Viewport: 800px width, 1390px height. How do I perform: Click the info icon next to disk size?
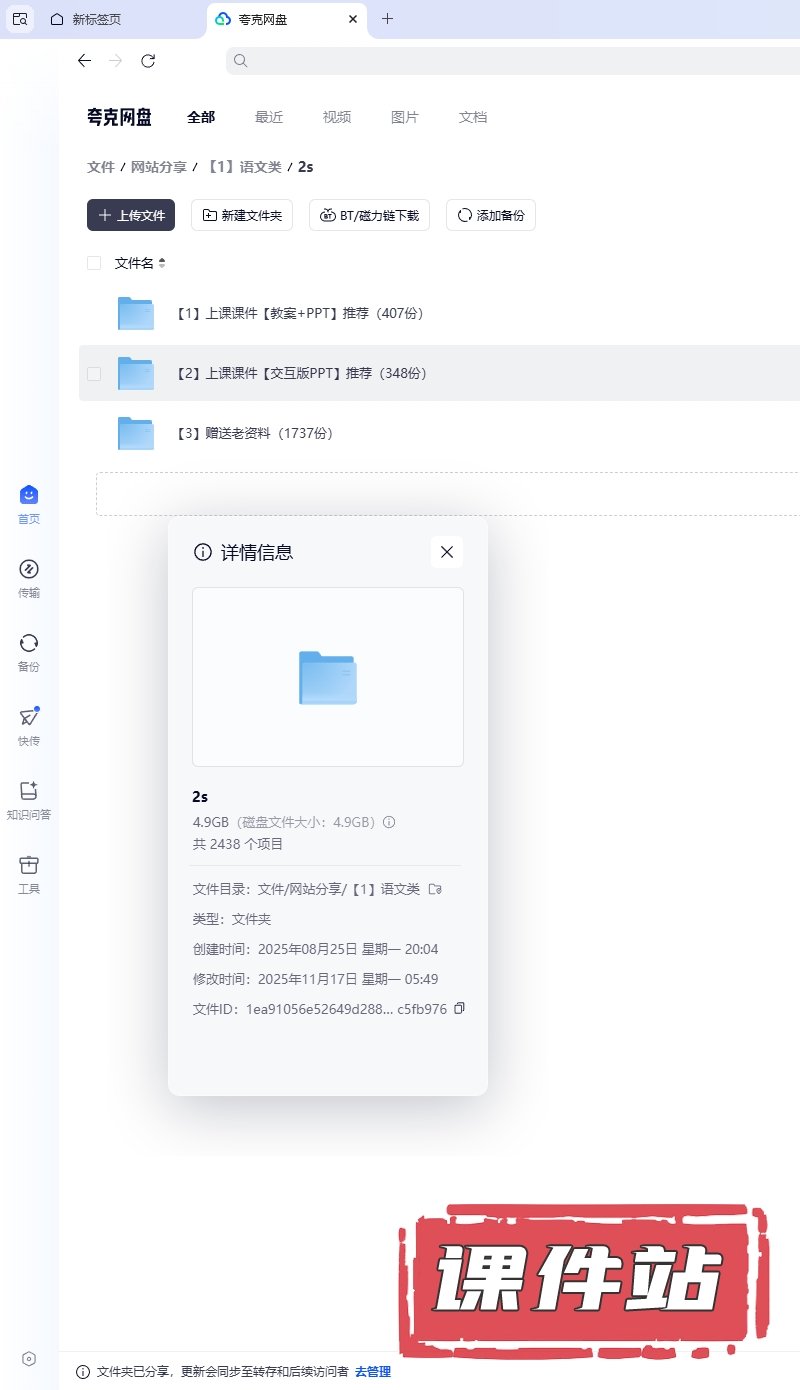coord(390,822)
